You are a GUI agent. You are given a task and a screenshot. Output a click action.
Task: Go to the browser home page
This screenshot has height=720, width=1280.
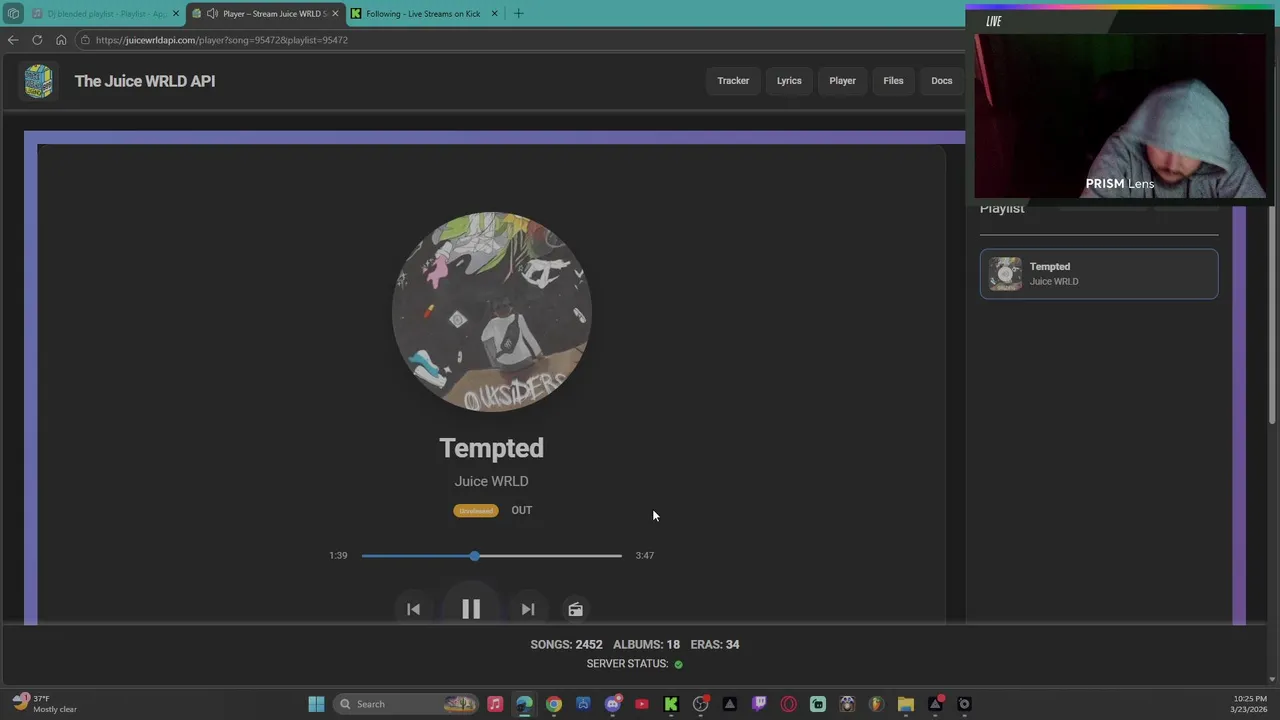pyautogui.click(x=61, y=40)
